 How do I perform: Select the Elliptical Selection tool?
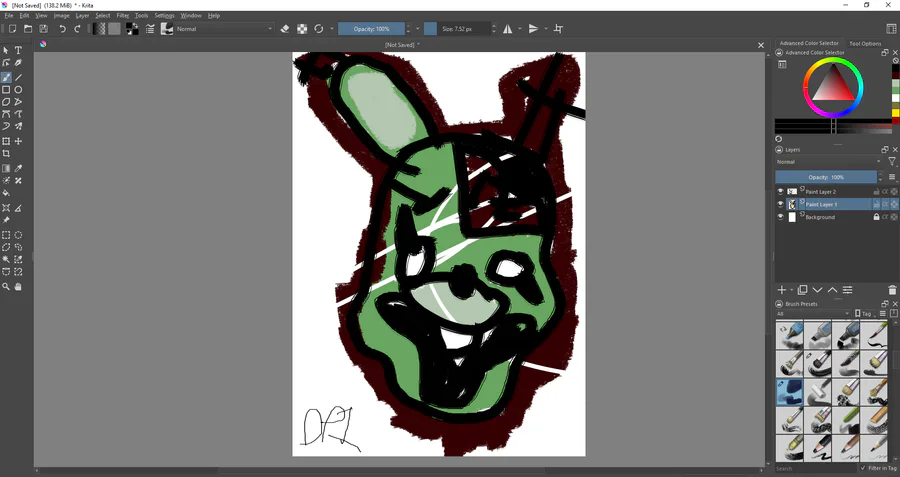tap(18, 235)
